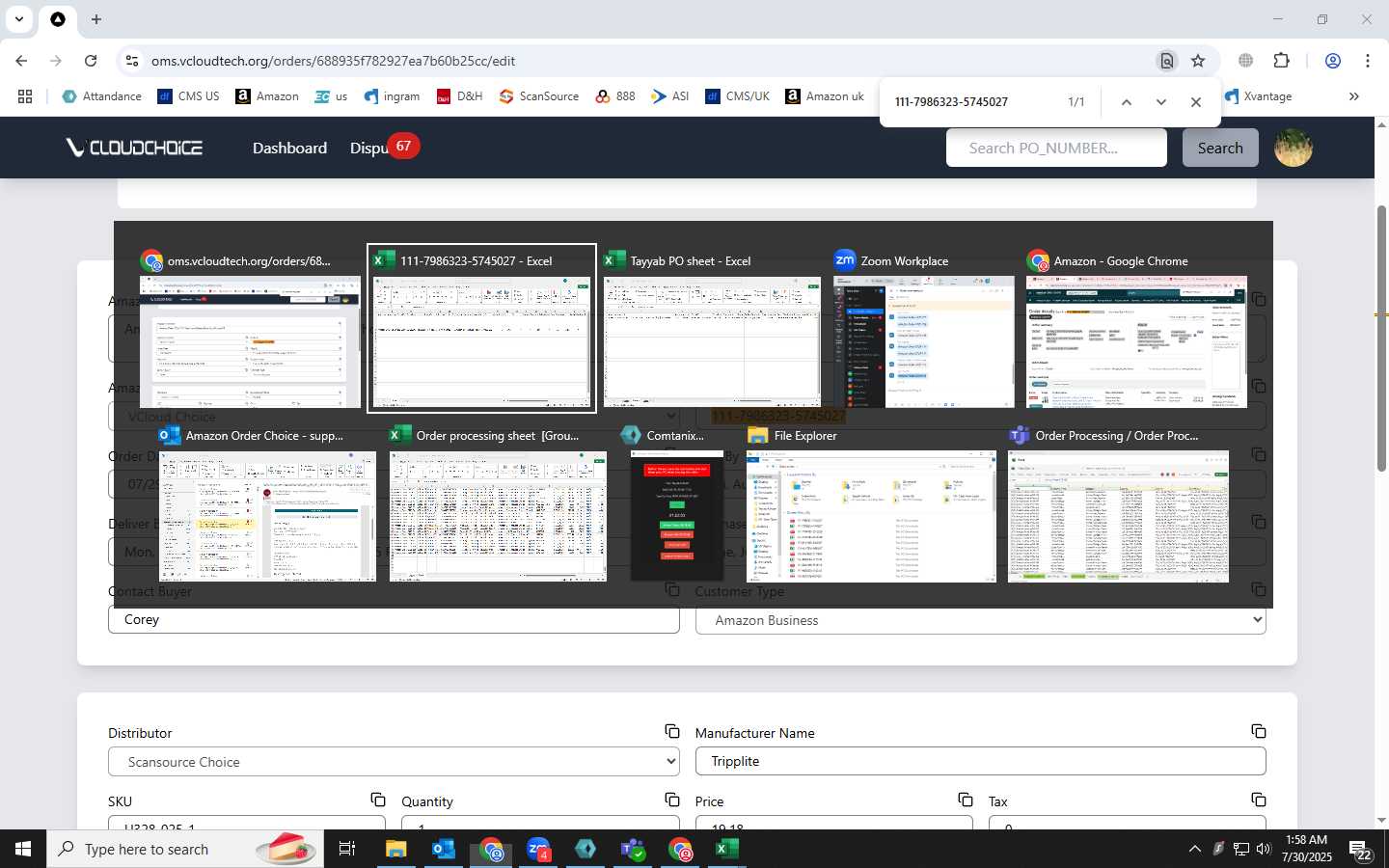Open the Amazon bookmark
The height and width of the screenshot is (868, 1389).
(x=267, y=96)
